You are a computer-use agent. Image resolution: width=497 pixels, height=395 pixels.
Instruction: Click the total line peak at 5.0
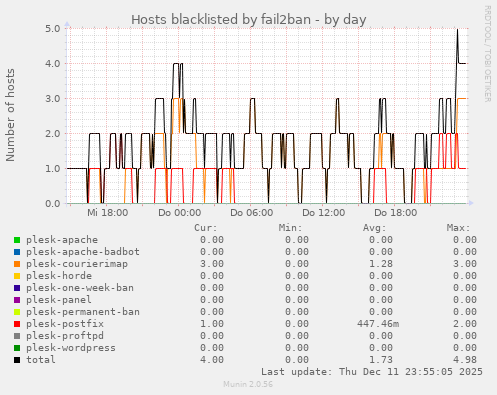coord(457,30)
